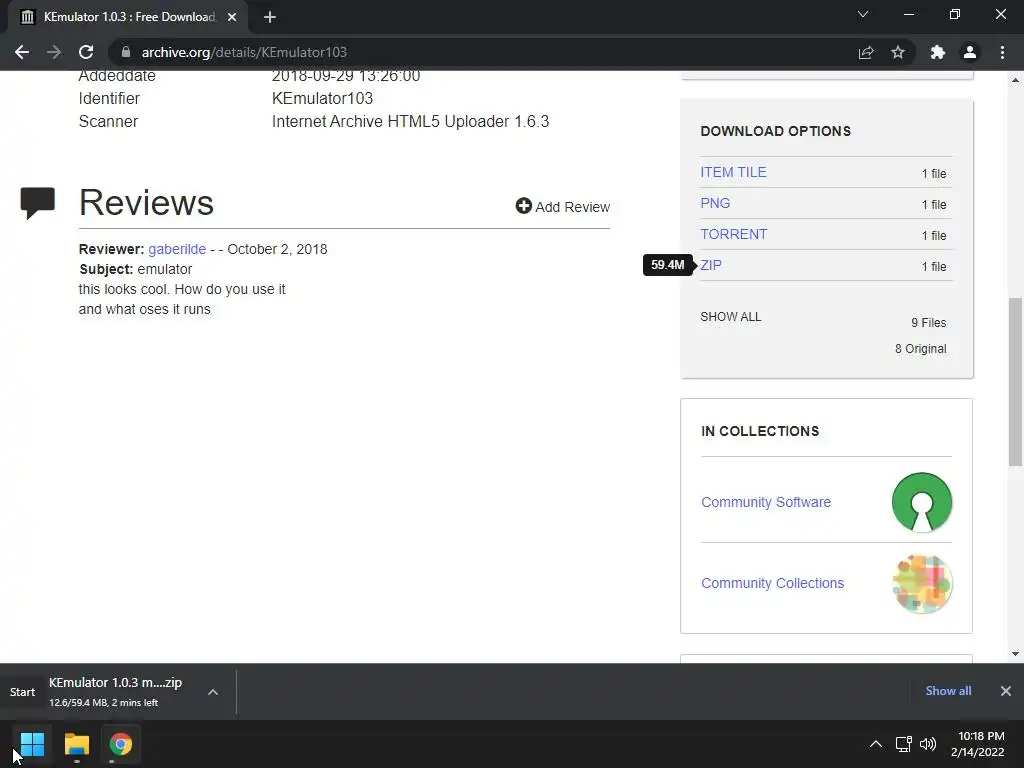Screen dimensions: 1024x768
Task: Click the scrollbar up arrow
Action: point(1015,80)
